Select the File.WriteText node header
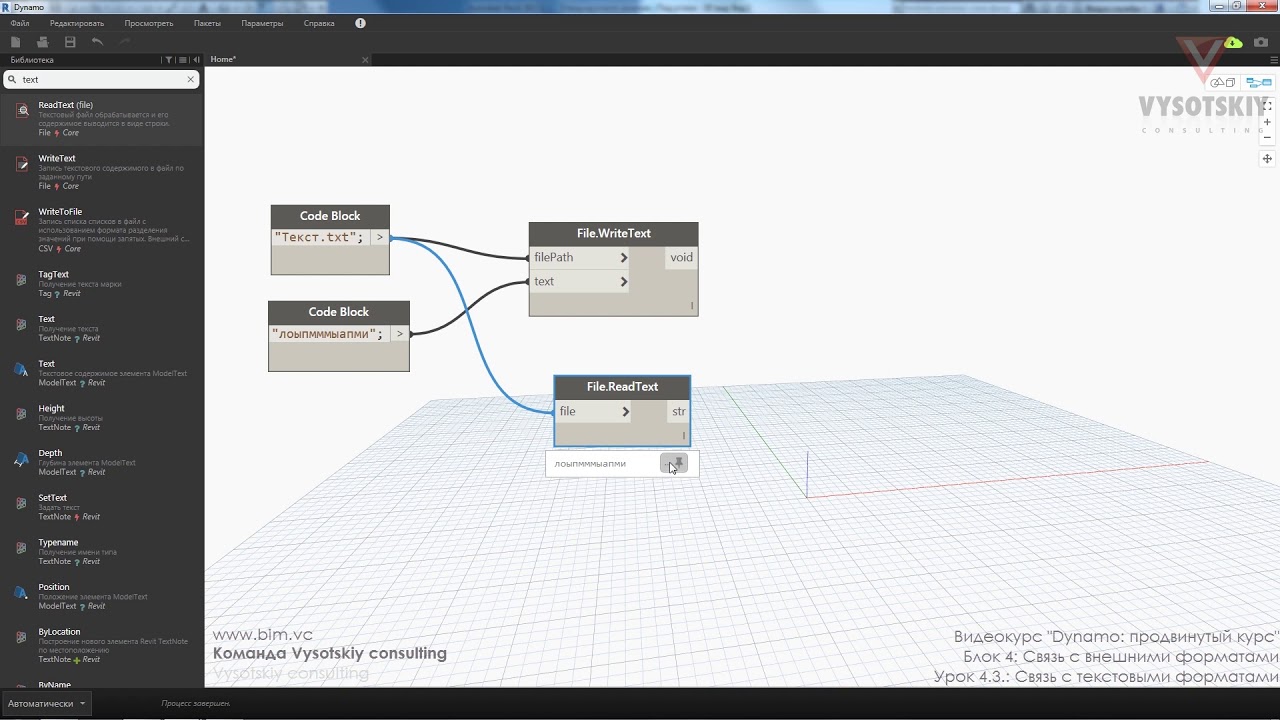 [613, 234]
